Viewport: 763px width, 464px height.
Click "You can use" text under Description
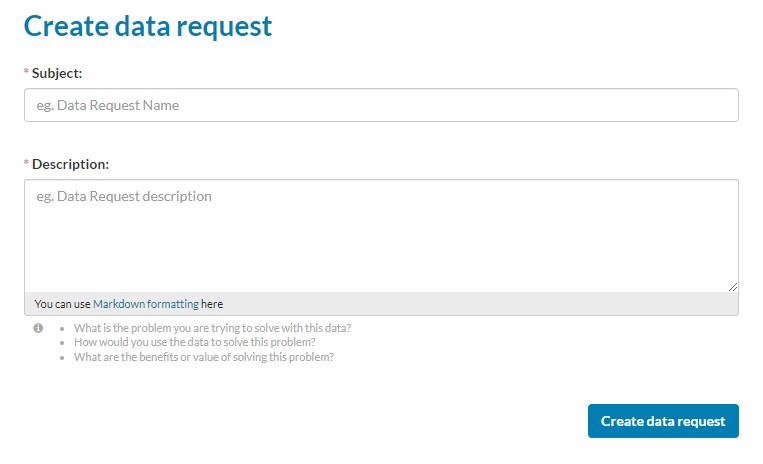click(x=62, y=304)
